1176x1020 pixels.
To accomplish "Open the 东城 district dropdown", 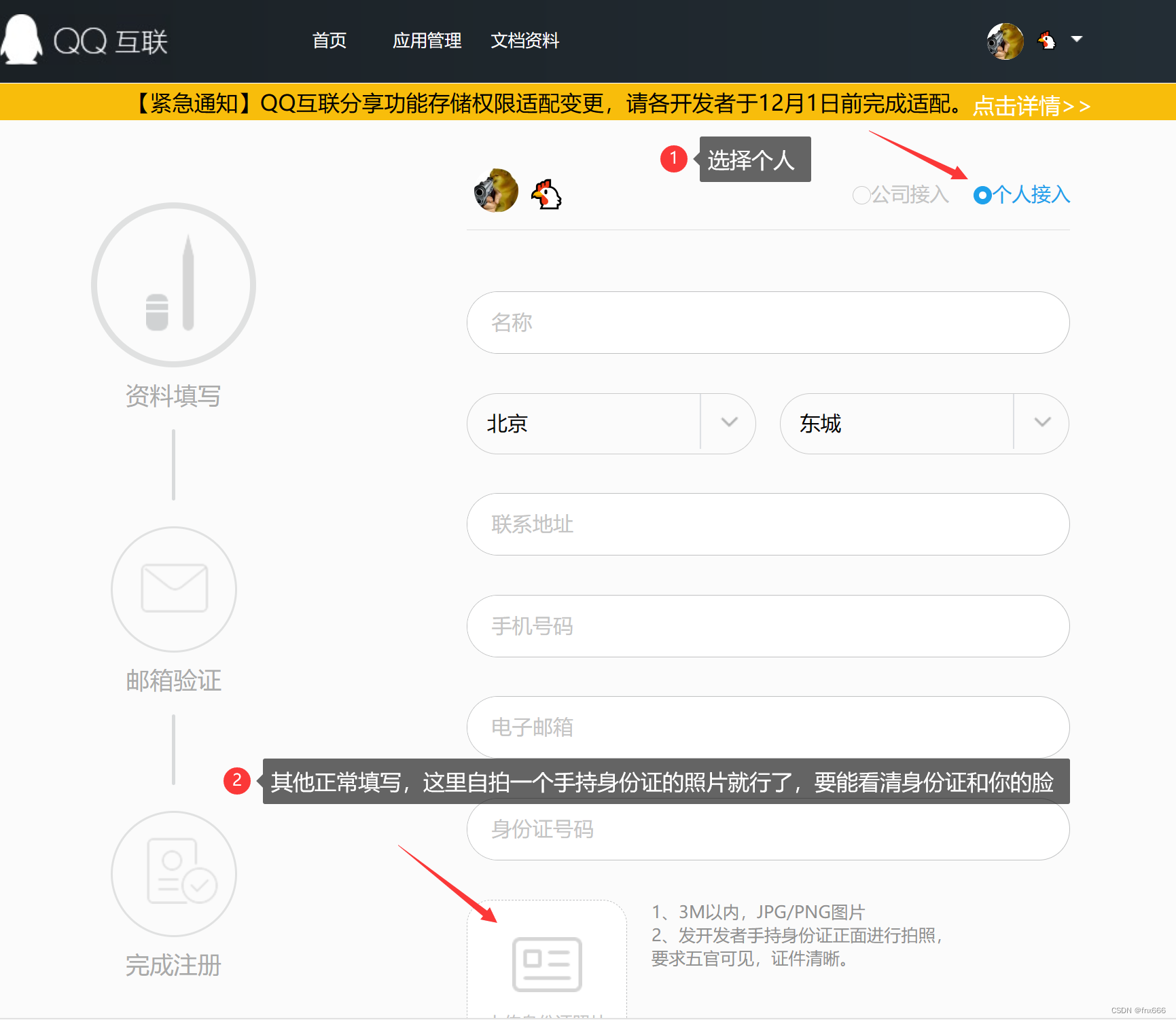I will point(924,424).
